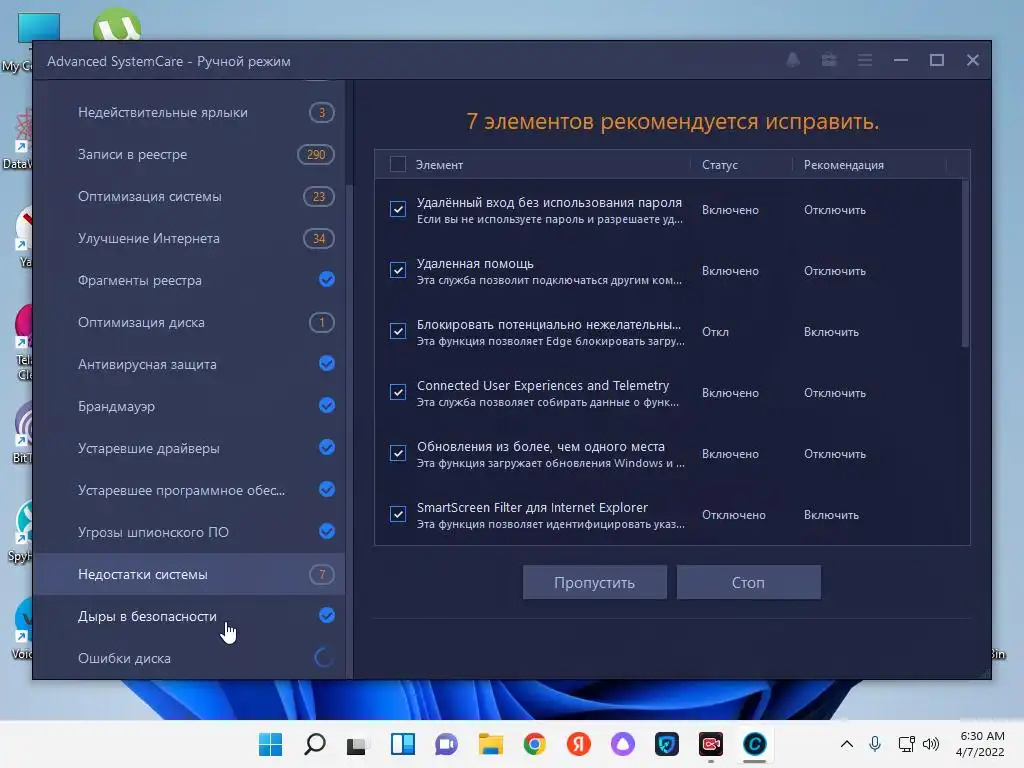
Task: Sort by the Статус column header
Action: tap(720, 165)
